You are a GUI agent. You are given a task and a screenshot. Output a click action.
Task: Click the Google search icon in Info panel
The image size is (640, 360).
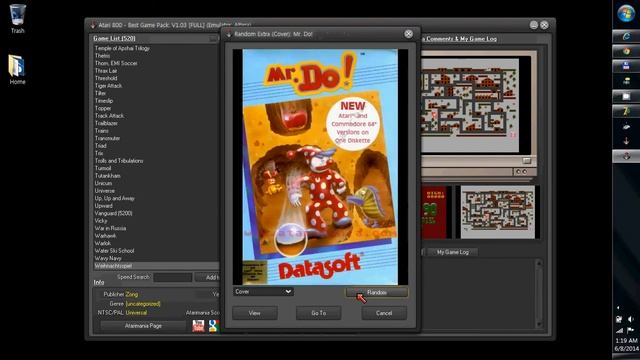point(213,325)
